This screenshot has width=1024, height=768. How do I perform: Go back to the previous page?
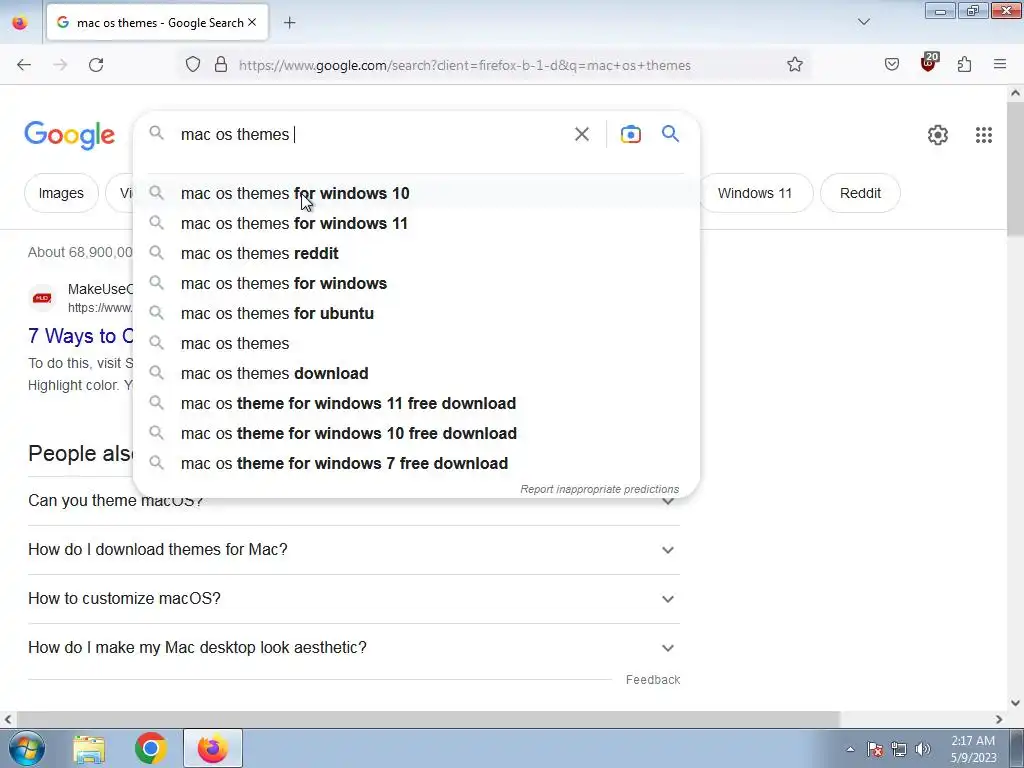(24, 65)
